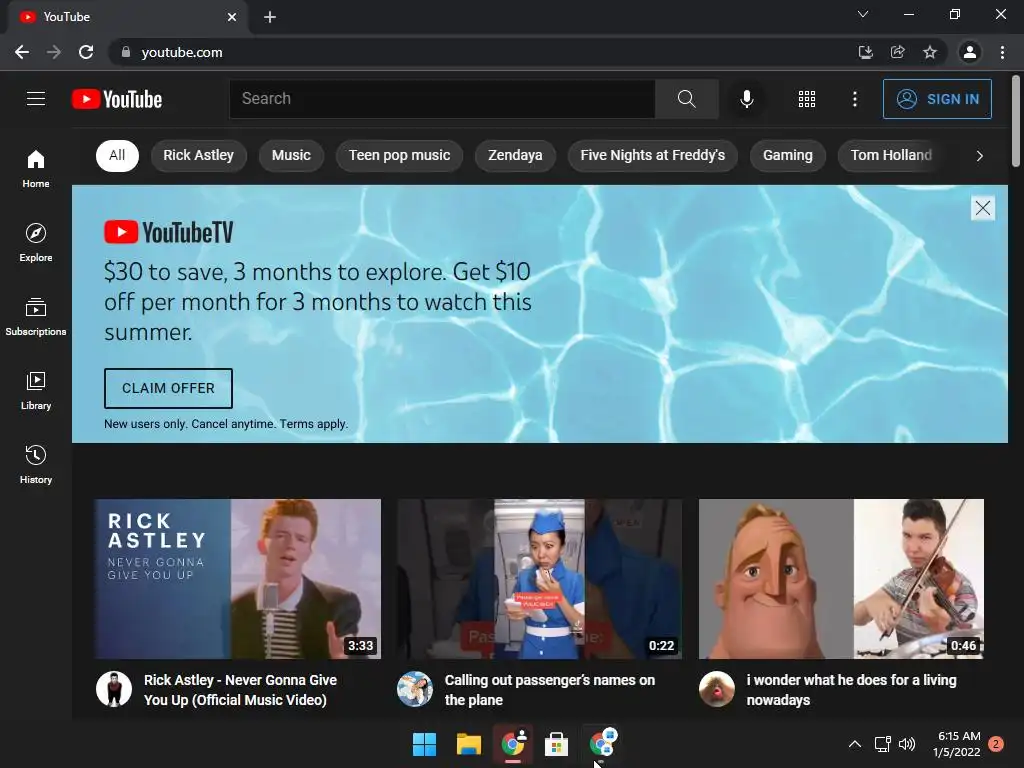Select Teen pop music chip
This screenshot has height=768, width=1024.
399,155
